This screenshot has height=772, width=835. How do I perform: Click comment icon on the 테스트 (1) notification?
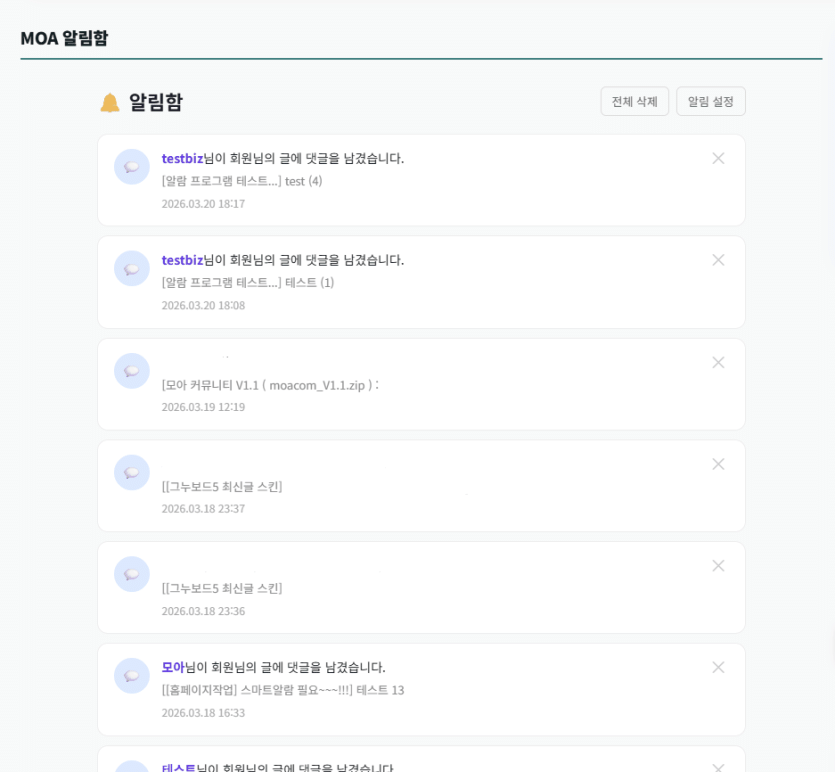pos(131,268)
